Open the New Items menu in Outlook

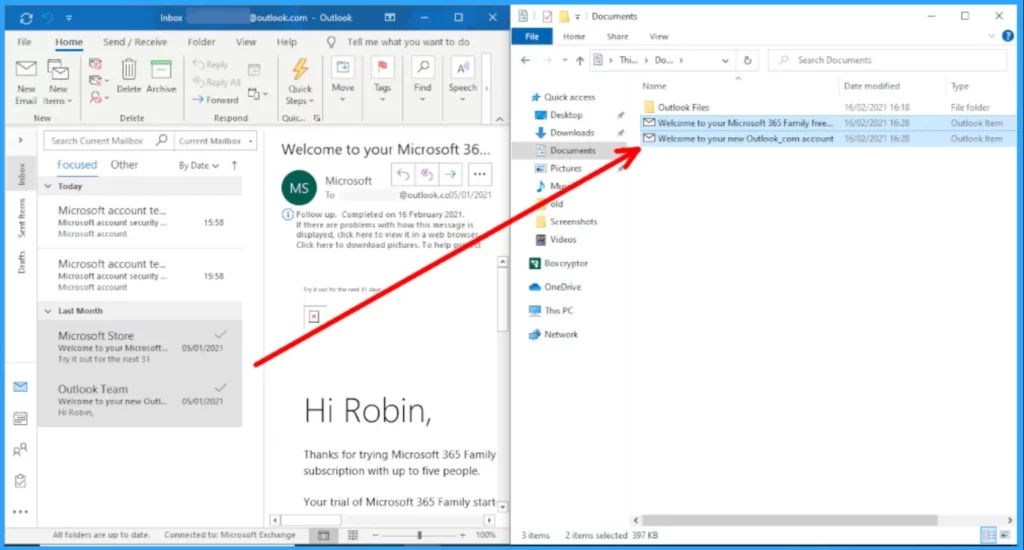coord(57,82)
